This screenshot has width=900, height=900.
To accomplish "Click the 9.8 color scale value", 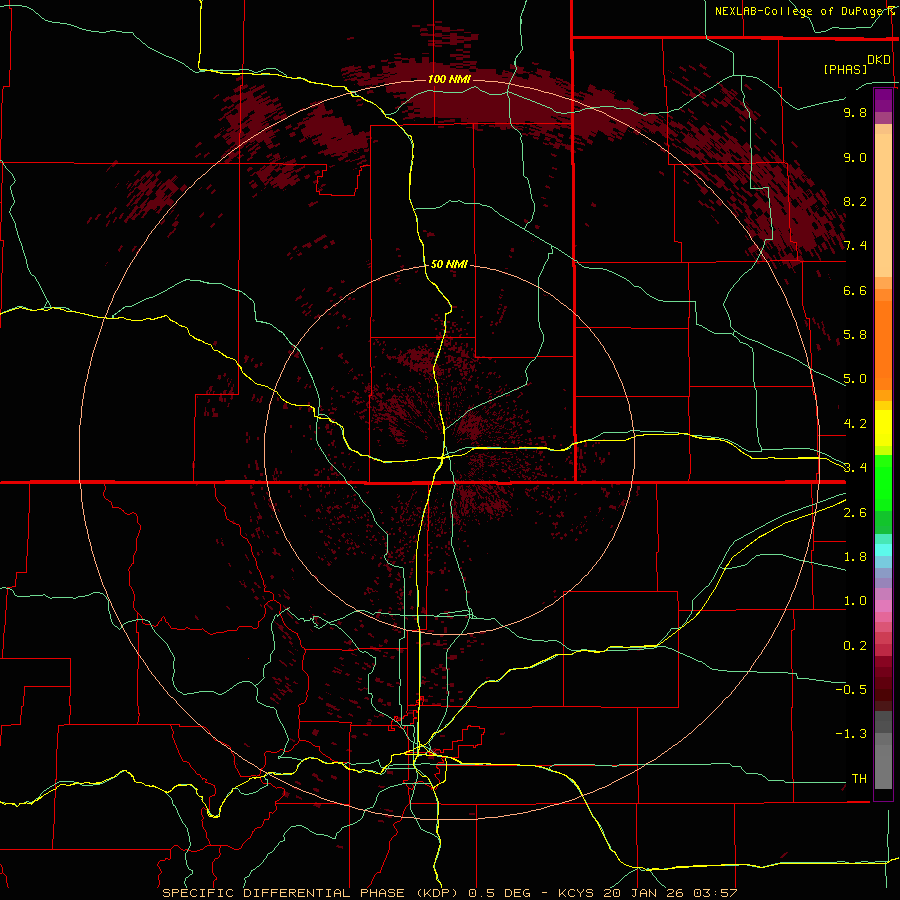I will click(855, 112).
